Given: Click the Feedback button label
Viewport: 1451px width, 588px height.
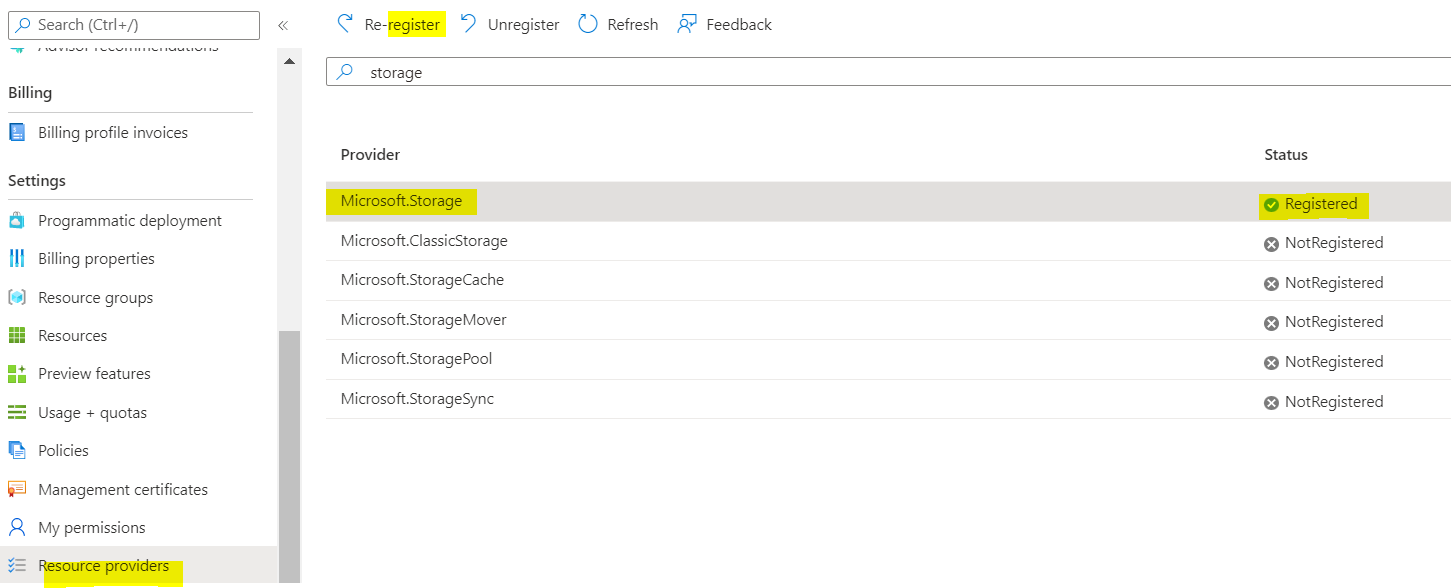Looking at the screenshot, I should pyautogui.click(x=739, y=24).
